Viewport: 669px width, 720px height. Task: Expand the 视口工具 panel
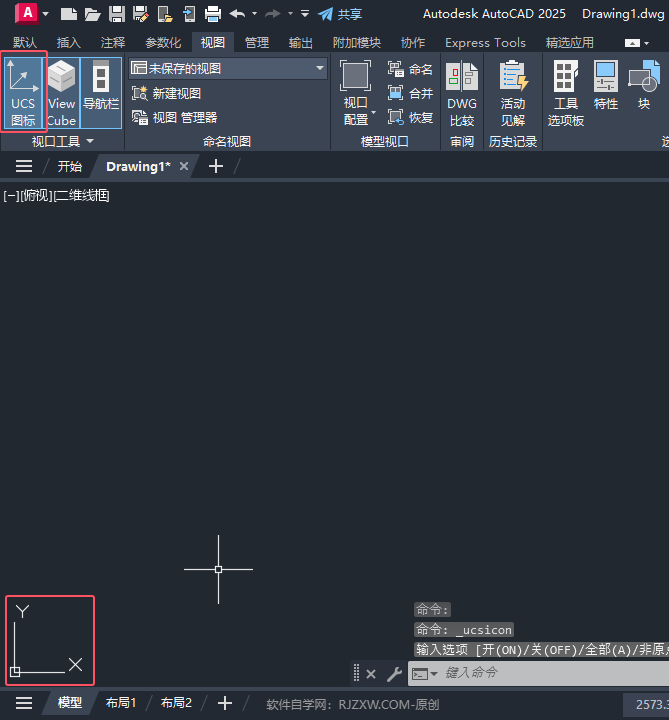tap(62, 141)
